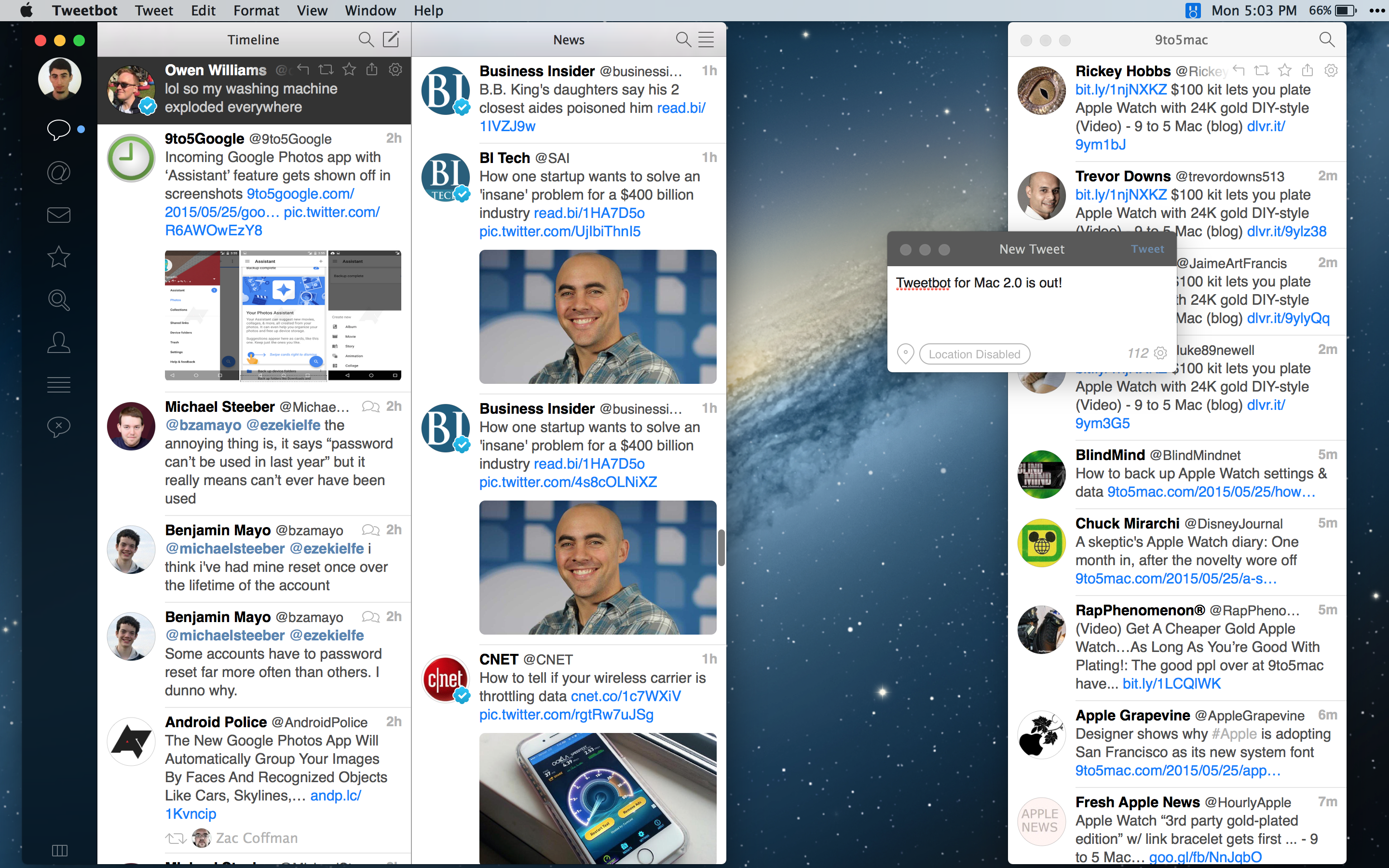1389x868 pixels.
Task: Open Favorites star in sidebar
Action: click(58, 257)
